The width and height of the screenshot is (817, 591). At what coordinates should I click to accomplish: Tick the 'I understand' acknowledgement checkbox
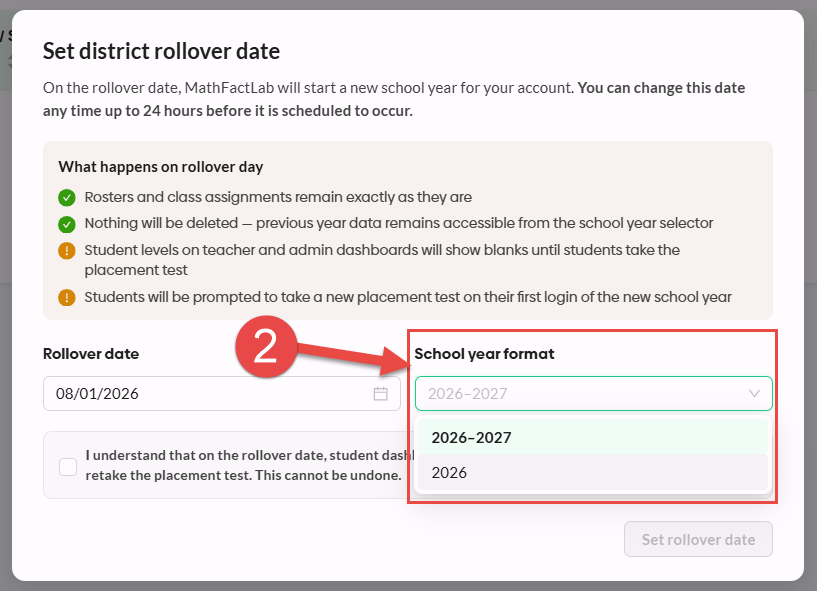pos(68,466)
